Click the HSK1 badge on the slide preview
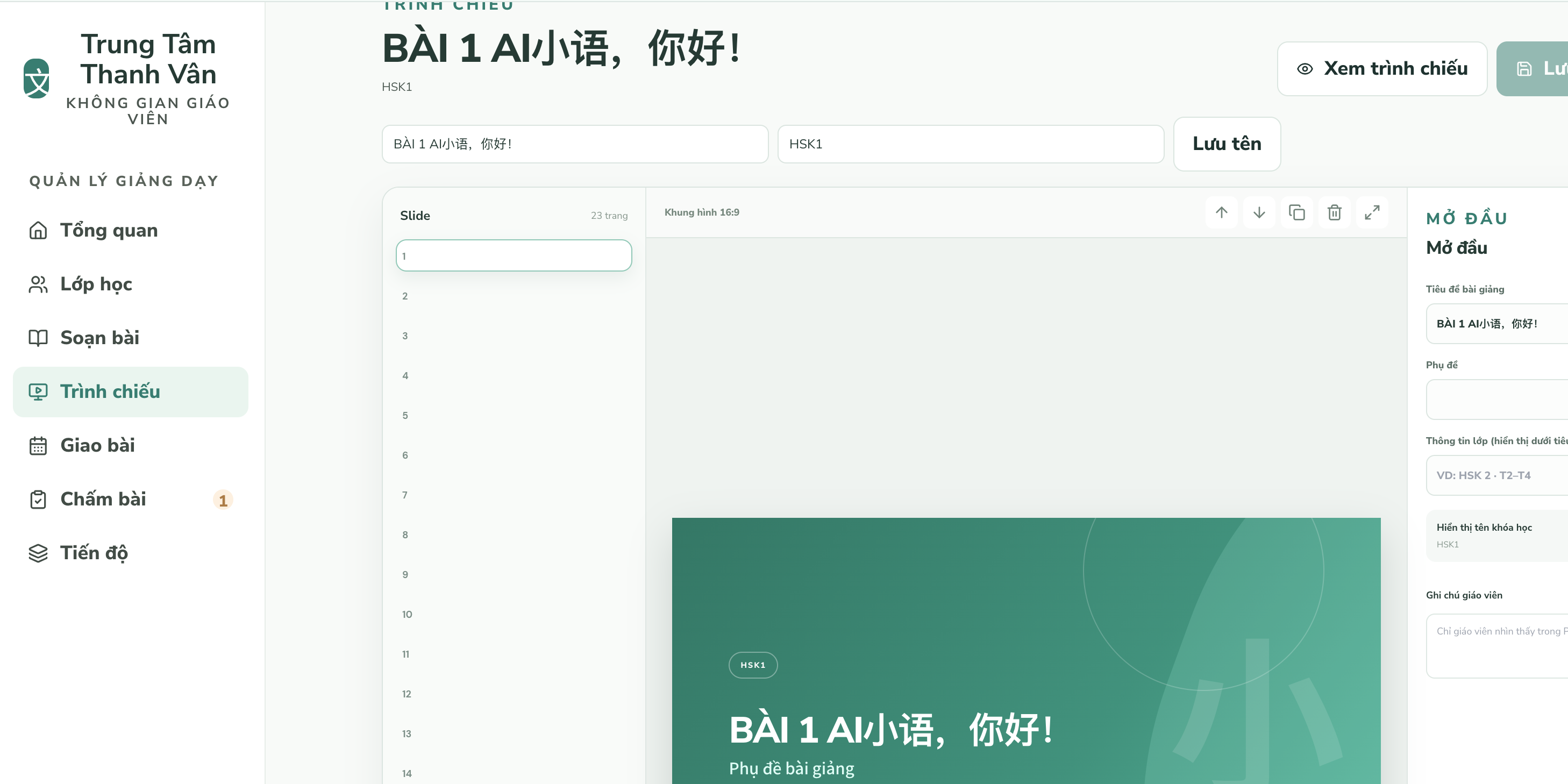The image size is (1568, 784). coord(753,665)
